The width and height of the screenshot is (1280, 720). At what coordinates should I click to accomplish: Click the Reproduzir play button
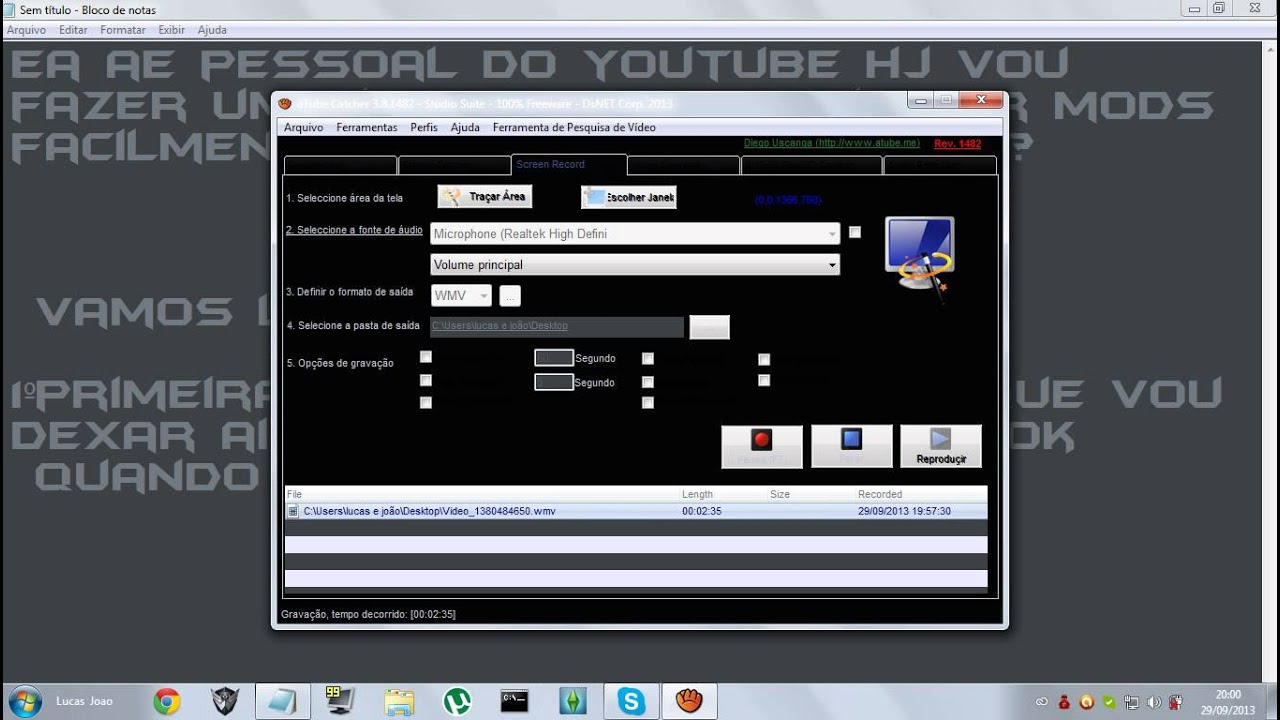[941, 446]
